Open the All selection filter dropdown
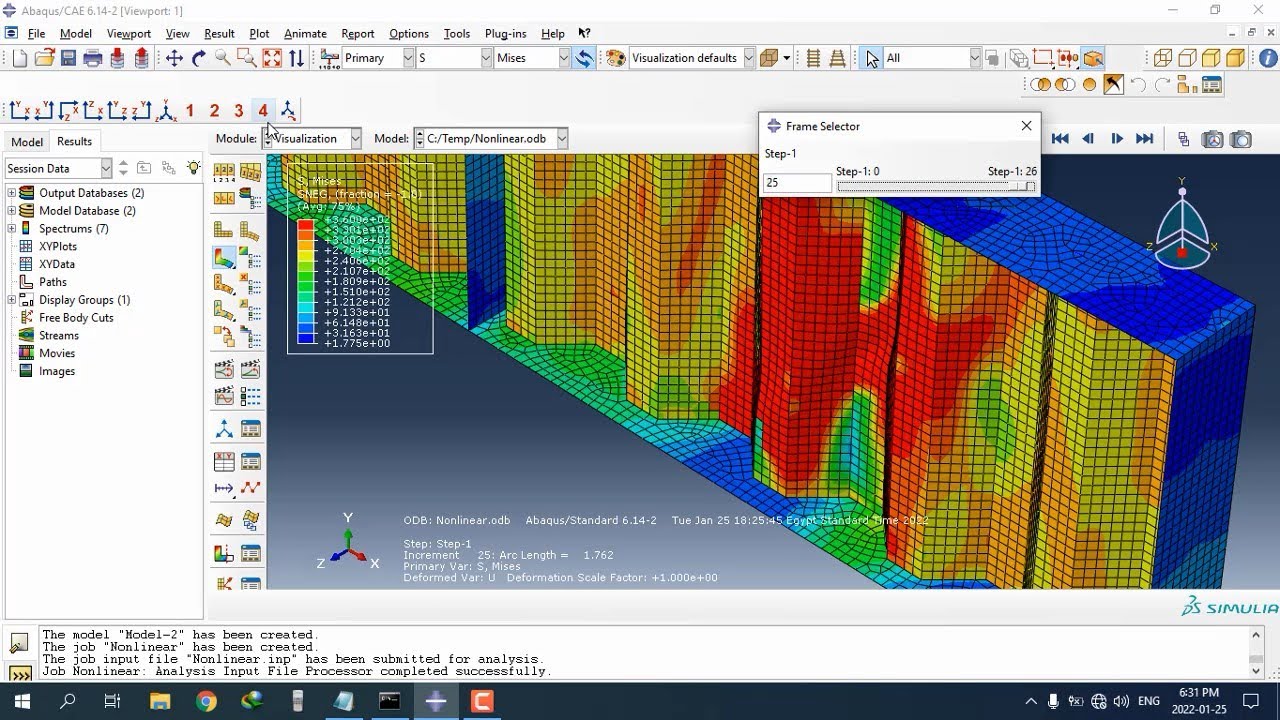This screenshot has width=1280, height=720. point(975,58)
